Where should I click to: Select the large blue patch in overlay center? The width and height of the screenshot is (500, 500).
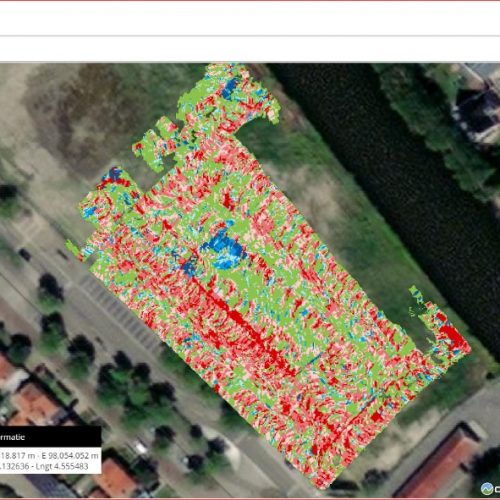224,248
